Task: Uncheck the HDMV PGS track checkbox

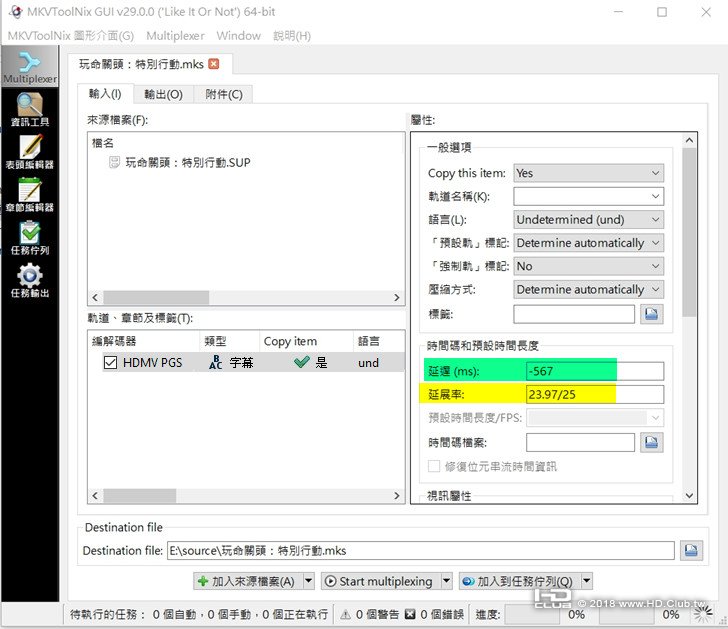Action: (x=110, y=363)
